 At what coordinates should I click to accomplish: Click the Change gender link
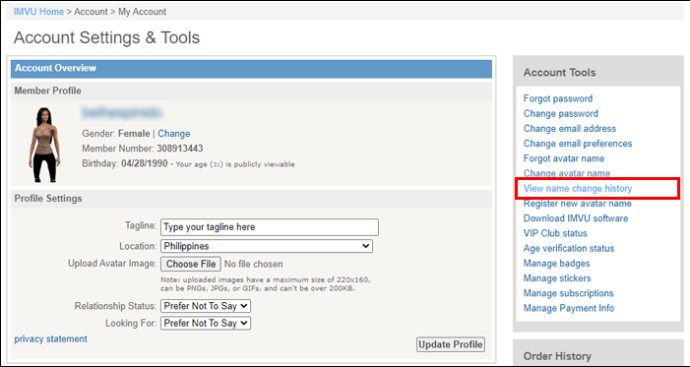click(174, 133)
